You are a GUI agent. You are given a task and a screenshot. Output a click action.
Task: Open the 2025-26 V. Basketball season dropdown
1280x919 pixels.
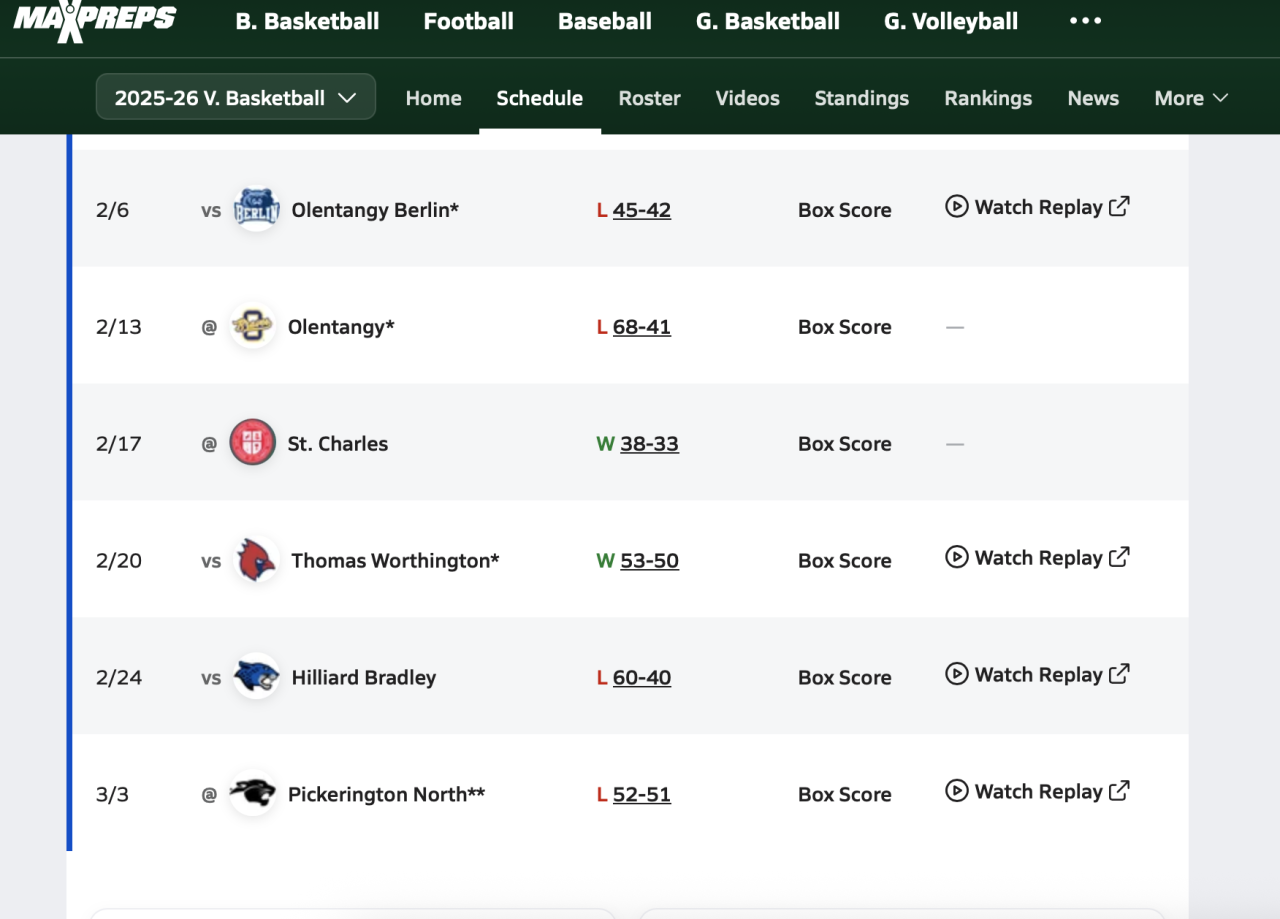[x=236, y=97]
